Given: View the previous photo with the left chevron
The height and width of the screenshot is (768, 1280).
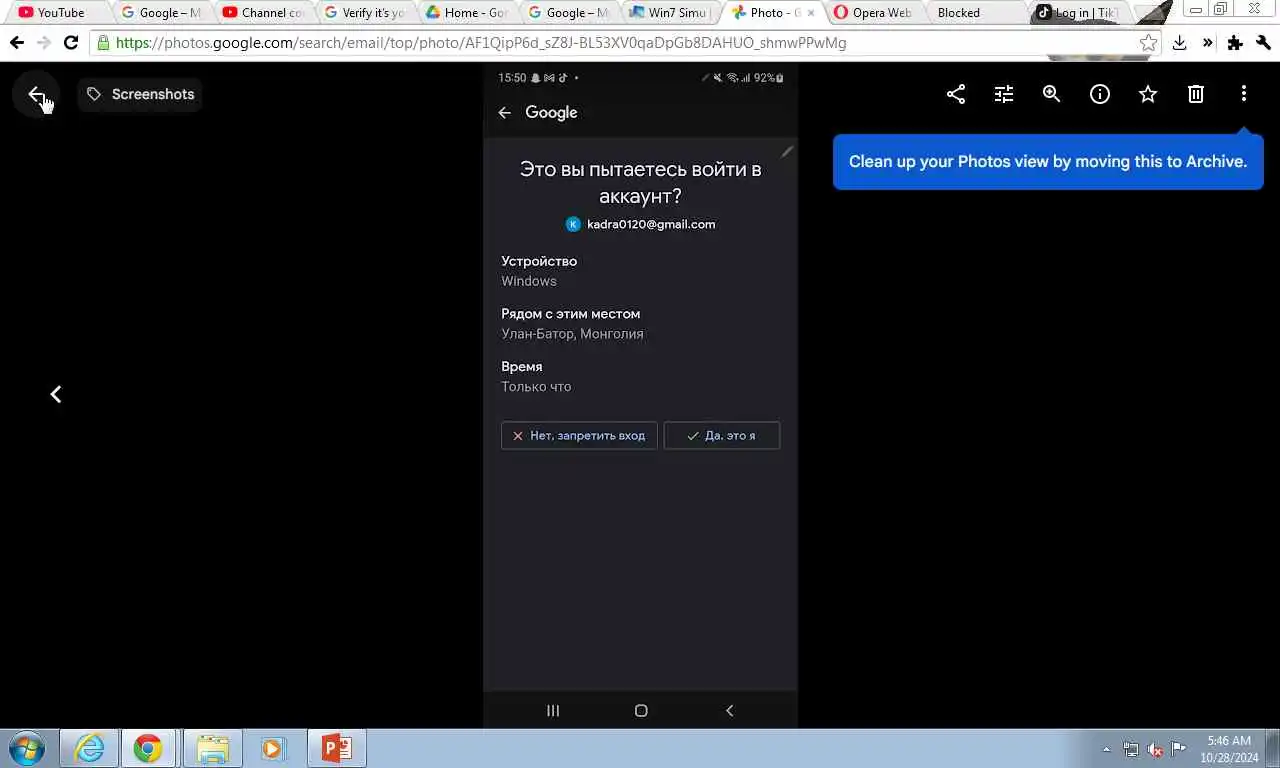Looking at the screenshot, I should [56, 395].
